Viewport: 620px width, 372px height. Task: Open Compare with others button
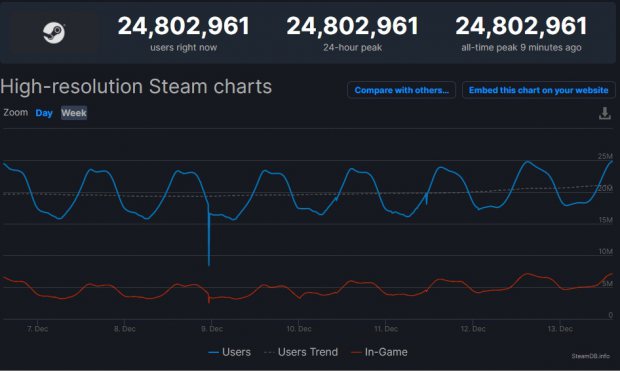pos(401,90)
